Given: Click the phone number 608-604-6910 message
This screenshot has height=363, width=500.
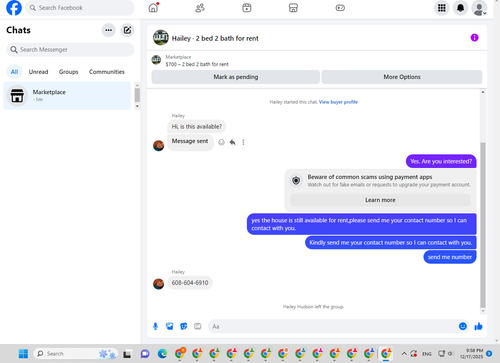Looking at the screenshot, I should point(190,283).
